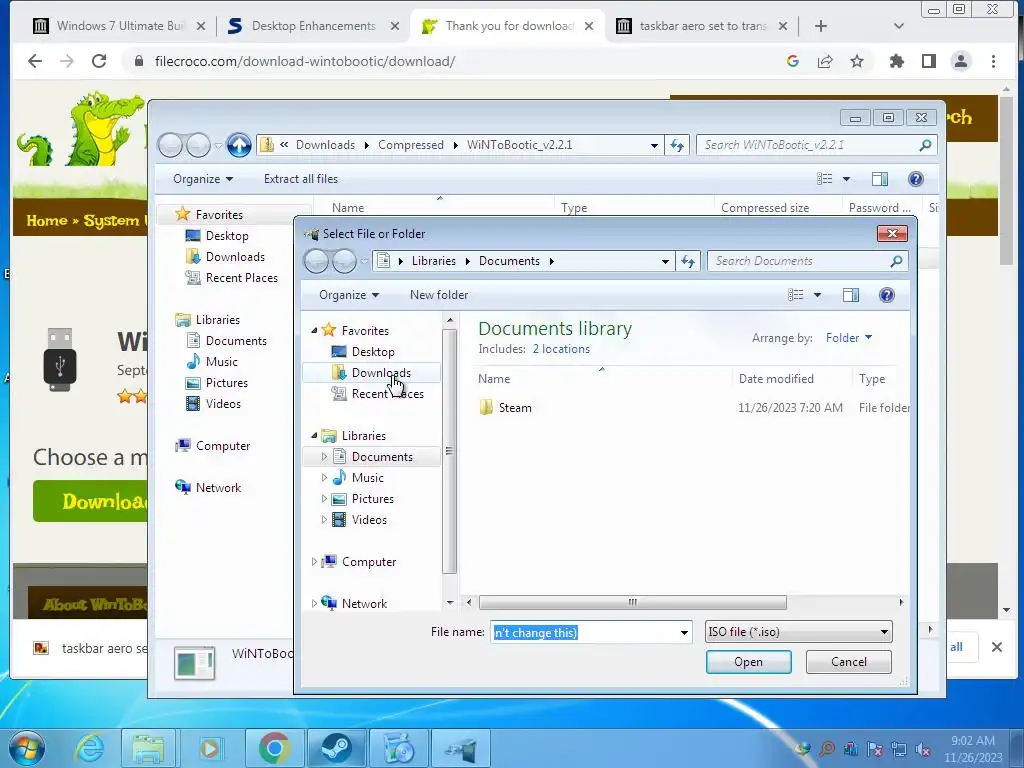Change view icon in the dialog toolbar
Image resolution: width=1024 pixels, height=768 pixels.
tap(795, 295)
